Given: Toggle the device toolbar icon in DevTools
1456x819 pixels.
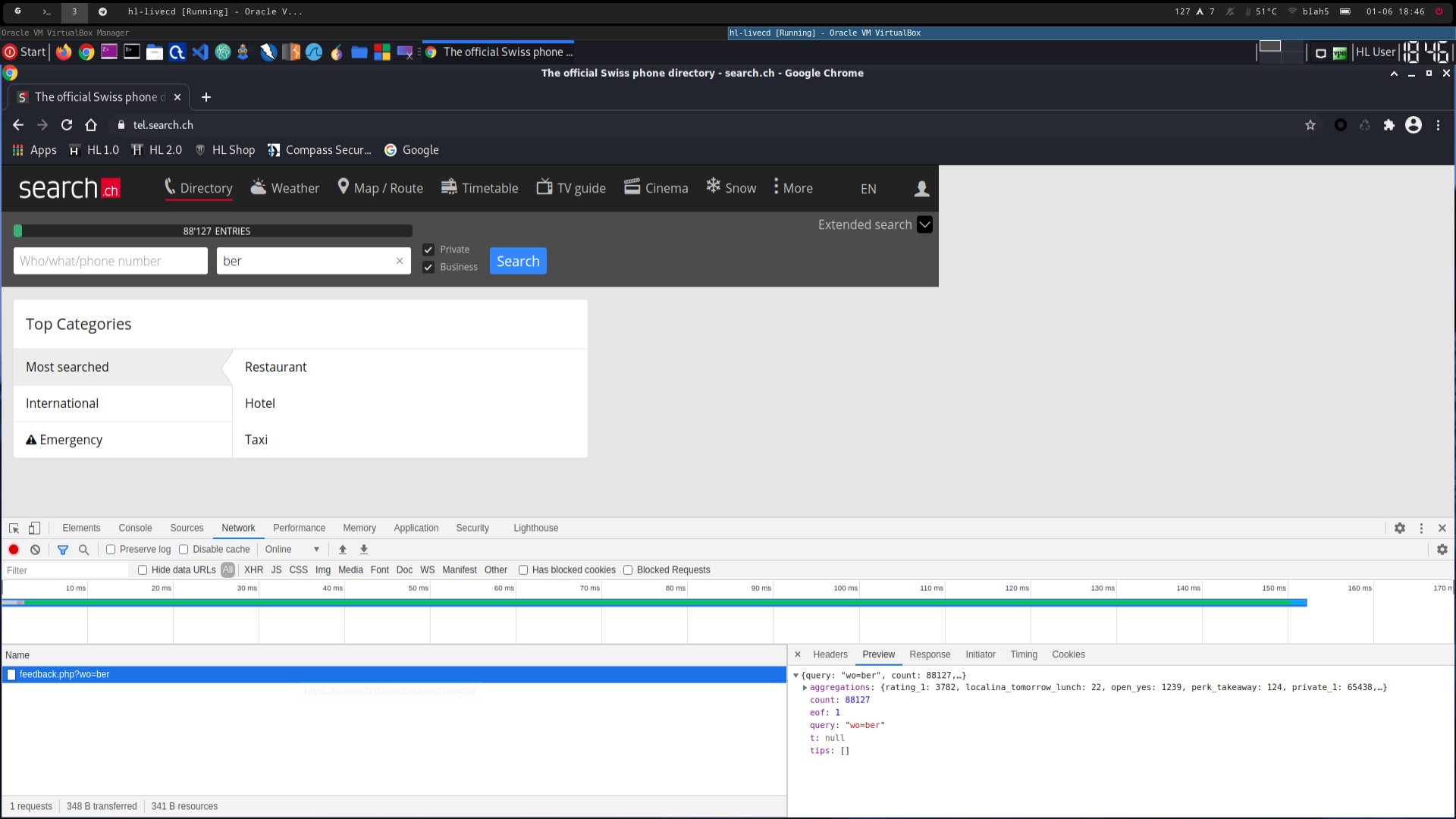Looking at the screenshot, I should point(34,529).
